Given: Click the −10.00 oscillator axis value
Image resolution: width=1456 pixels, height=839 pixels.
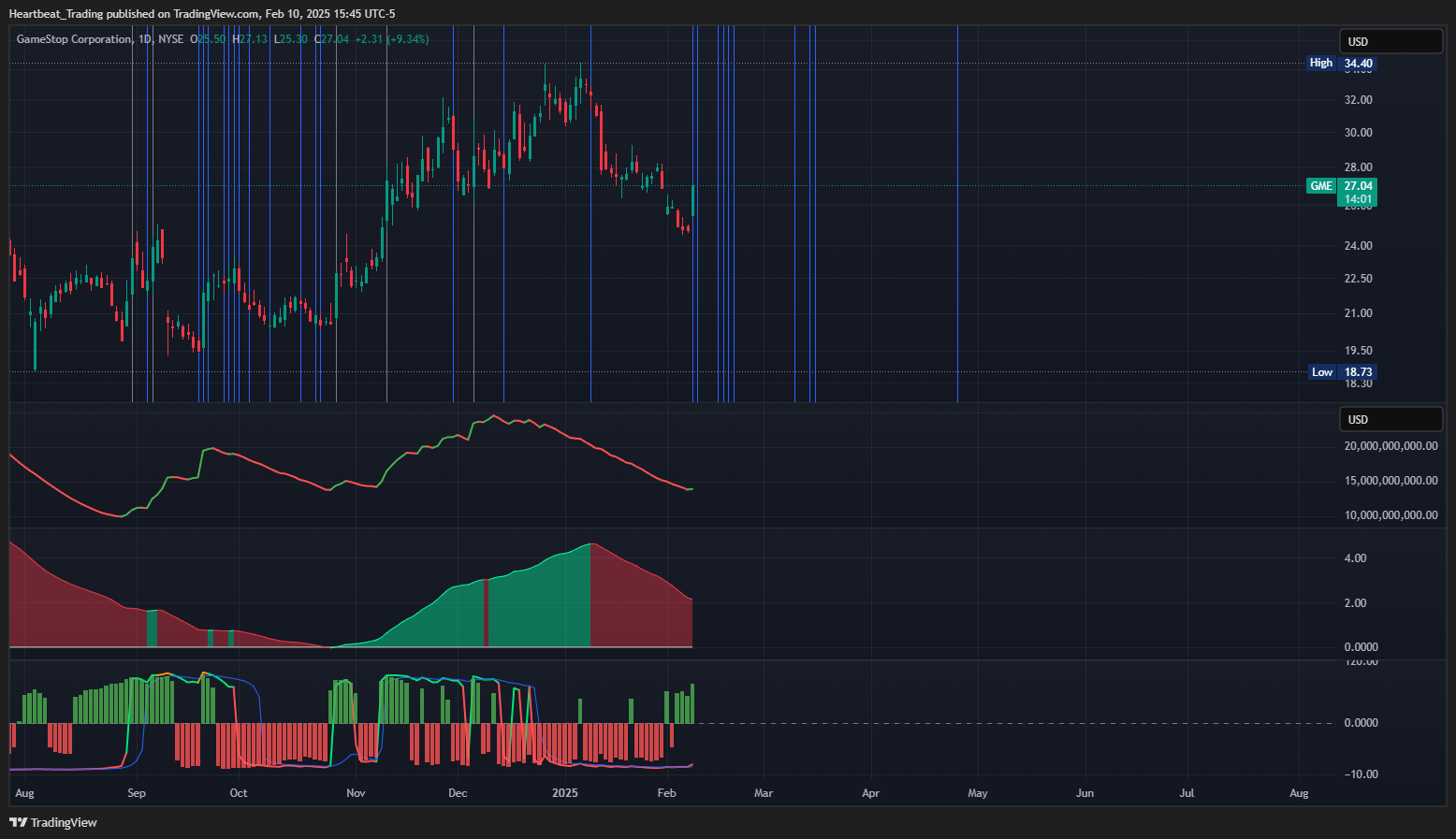Looking at the screenshot, I should [1361, 774].
